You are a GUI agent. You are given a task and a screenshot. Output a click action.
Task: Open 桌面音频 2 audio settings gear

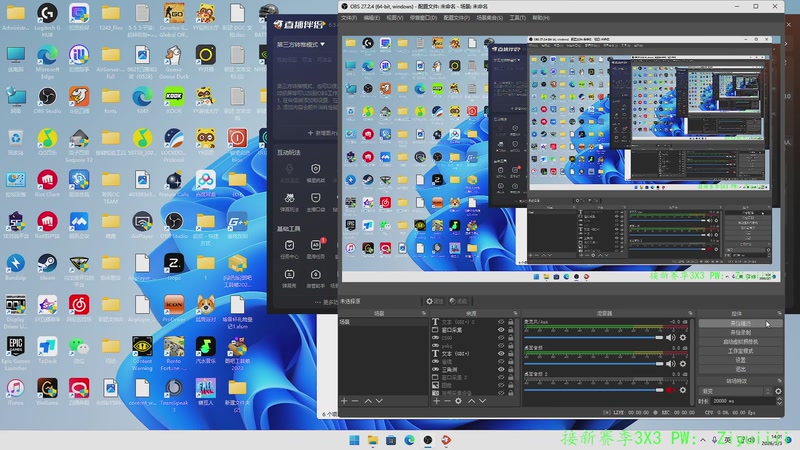pos(683,390)
